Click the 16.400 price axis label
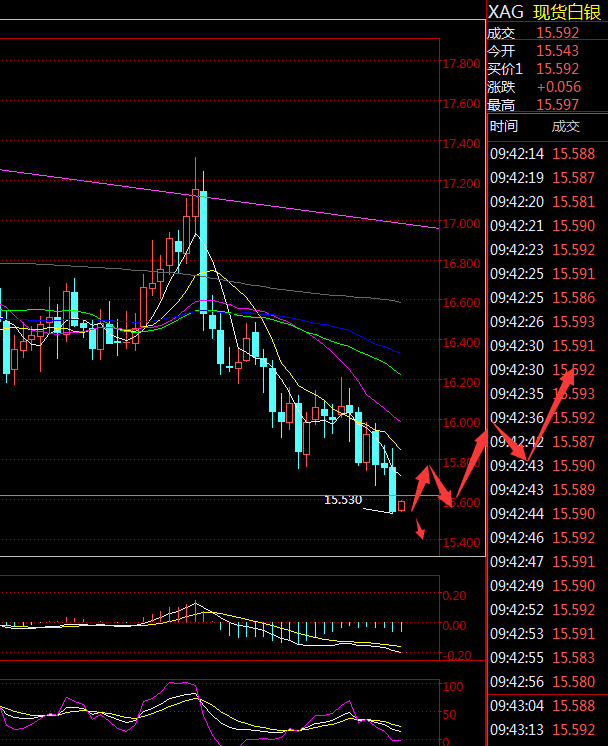This screenshot has height=746, width=608. click(461, 343)
